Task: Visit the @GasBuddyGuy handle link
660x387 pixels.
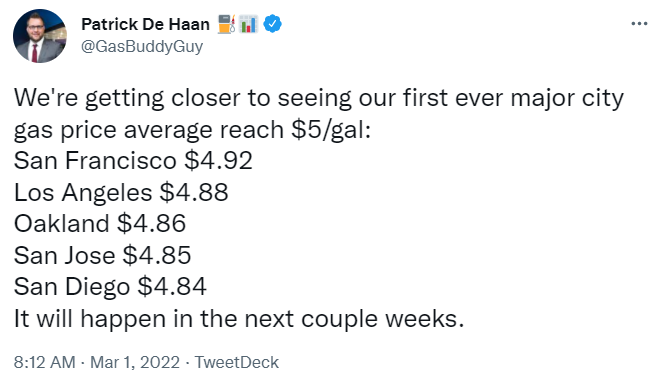Action: [142, 46]
